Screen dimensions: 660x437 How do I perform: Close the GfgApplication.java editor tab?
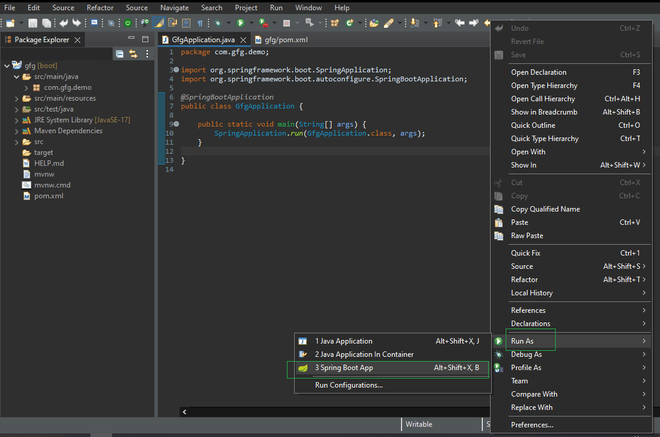pyautogui.click(x=244, y=39)
